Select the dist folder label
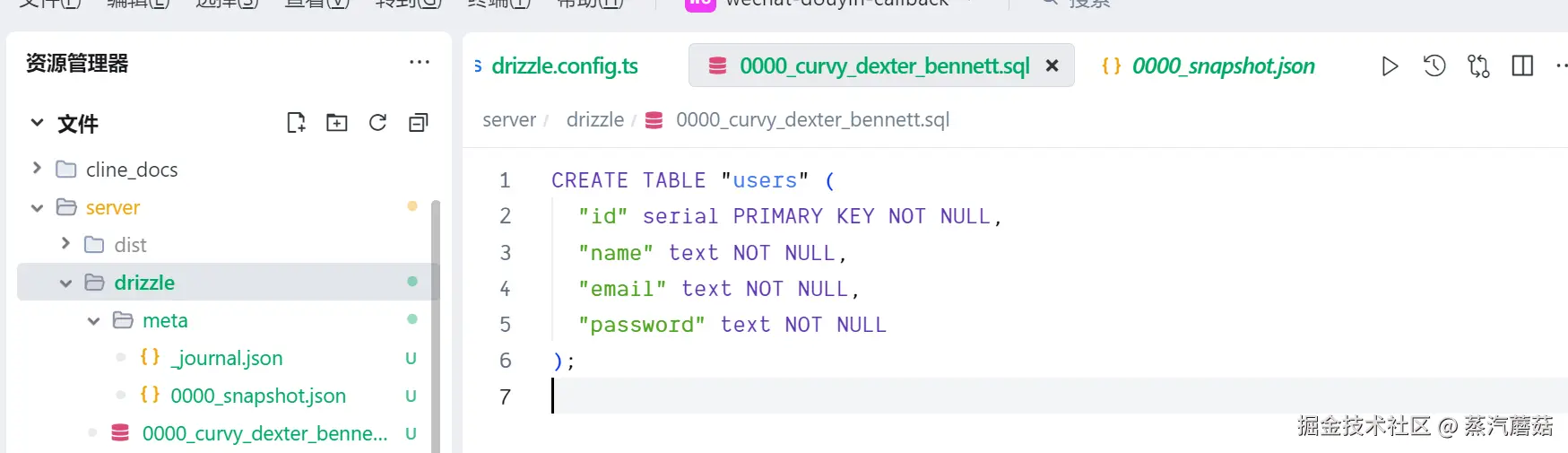This screenshot has width=1568, height=453. [x=131, y=245]
